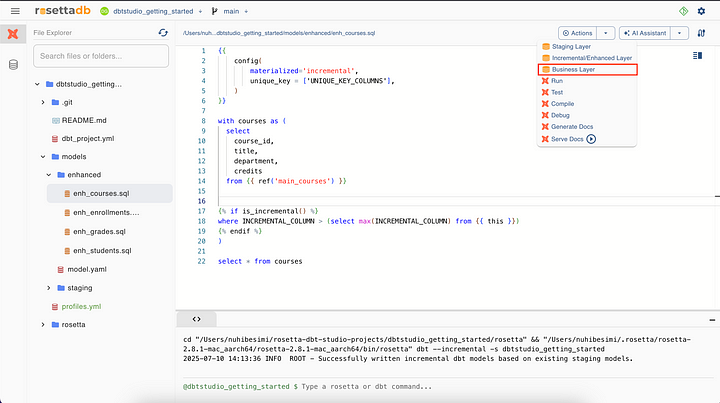Click the Debug dbt icon
The image size is (720, 403).
[x=545, y=115]
